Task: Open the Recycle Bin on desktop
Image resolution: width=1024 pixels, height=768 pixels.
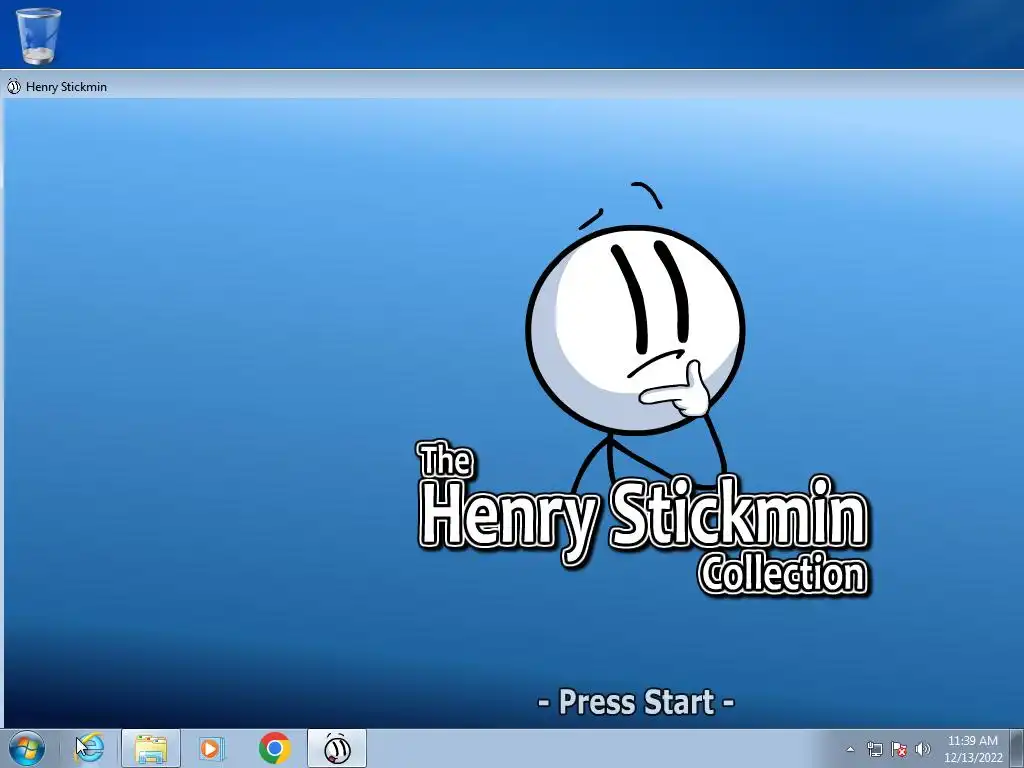Action: click(38, 35)
